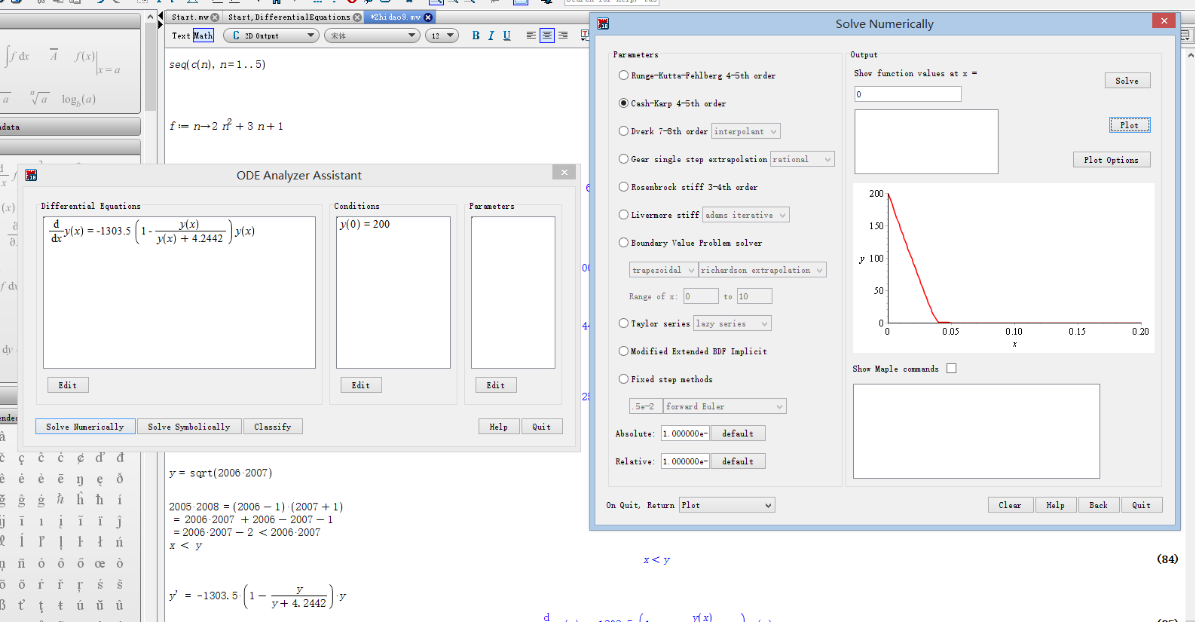The width and height of the screenshot is (1195, 622).
Task: Close the Start,DifferentialEquations tab
Action: 357,17
